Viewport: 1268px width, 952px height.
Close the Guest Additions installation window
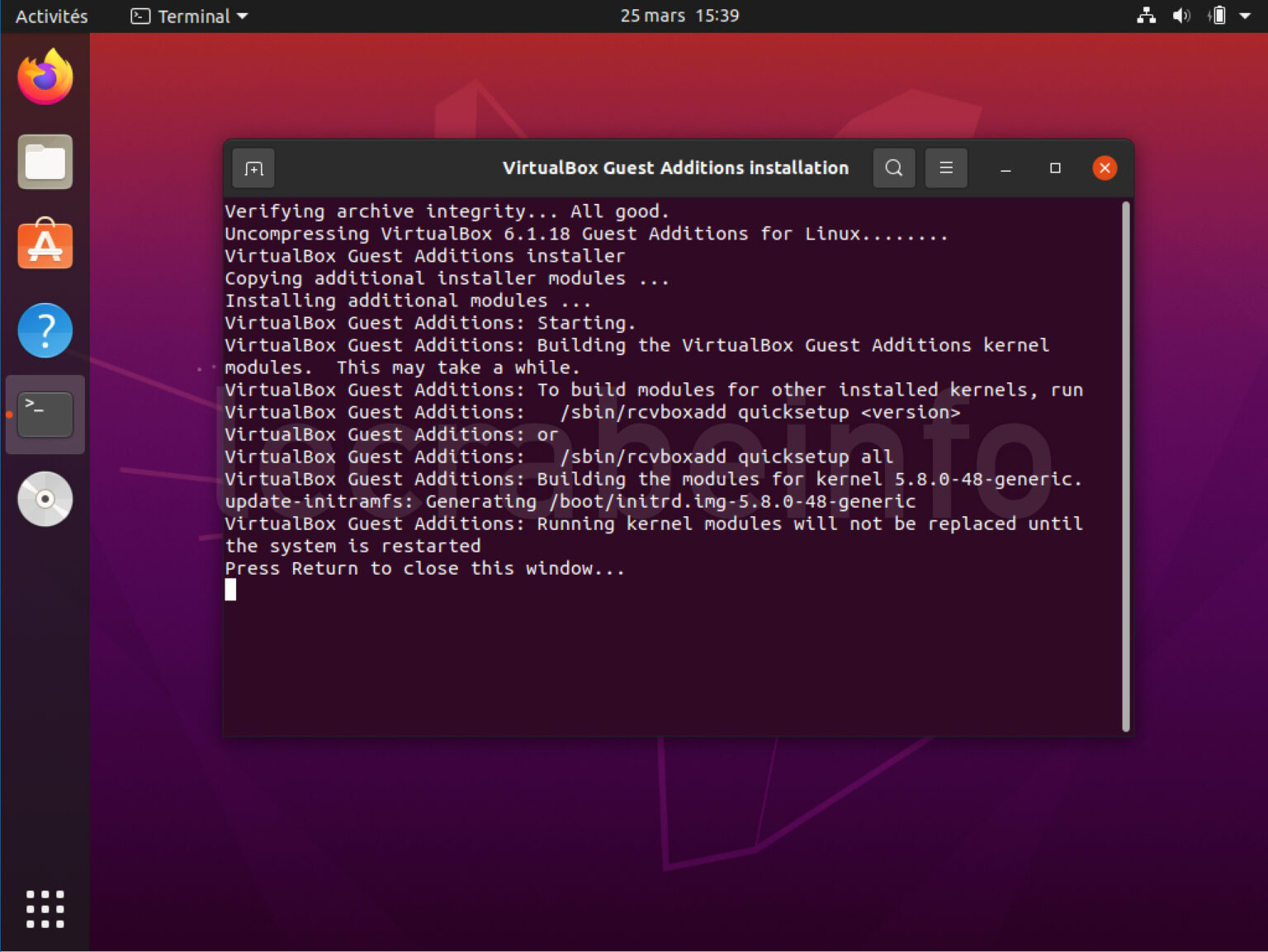coord(1105,168)
